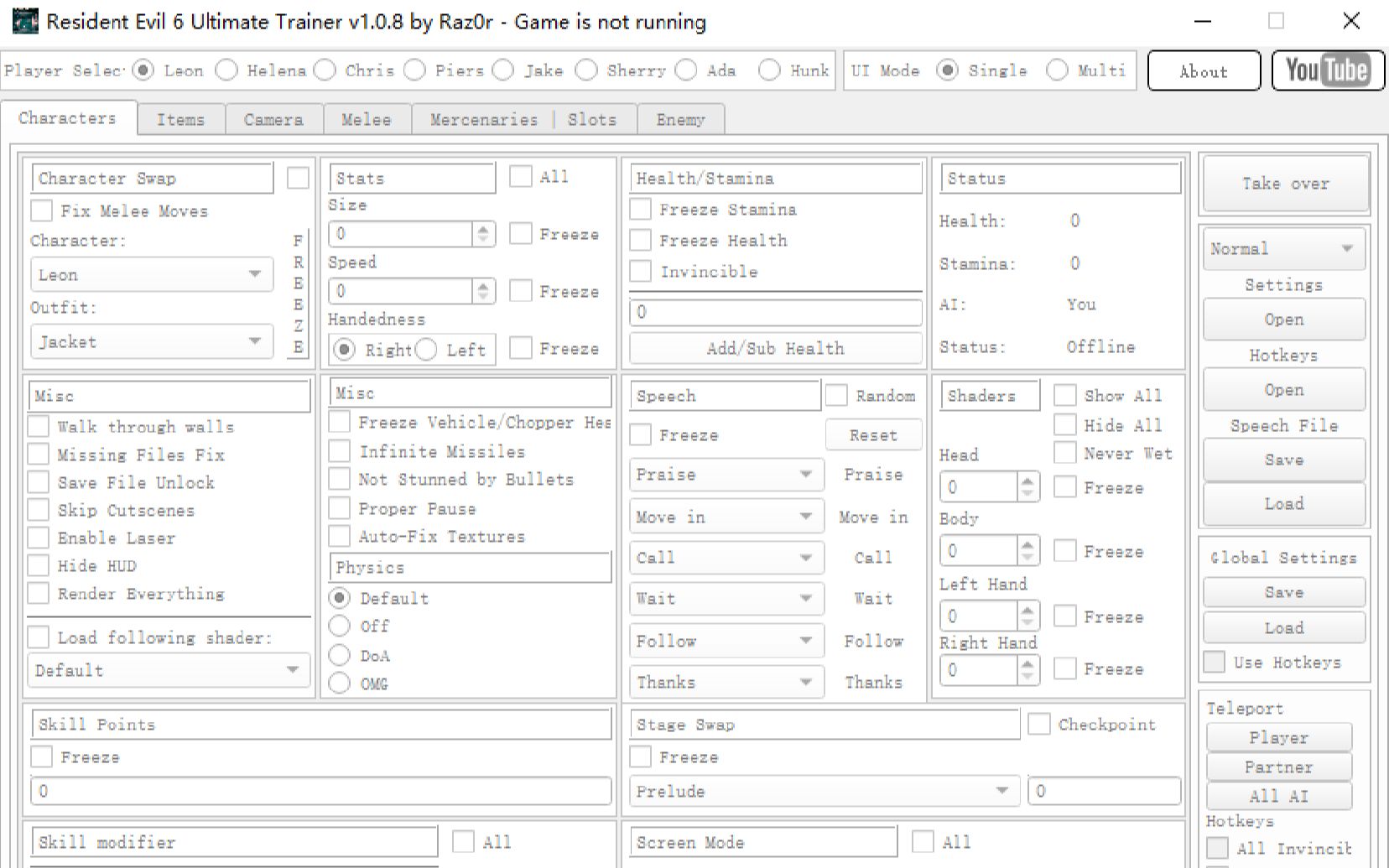Open the Prelude stage dropdown
The height and width of the screenshot is (868, 1389).
[x=824, y=791]
